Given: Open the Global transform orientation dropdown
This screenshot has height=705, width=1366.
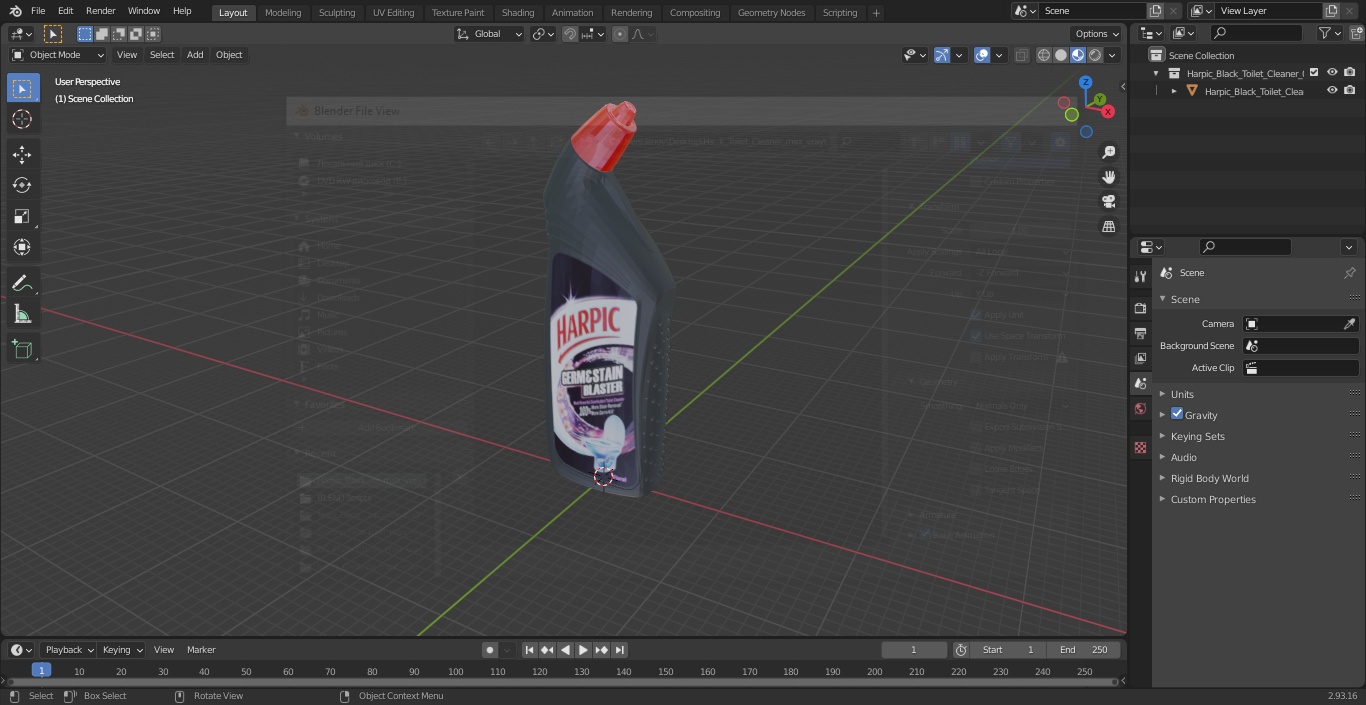Looking at the screenshot, I should (x=490, y=34).
